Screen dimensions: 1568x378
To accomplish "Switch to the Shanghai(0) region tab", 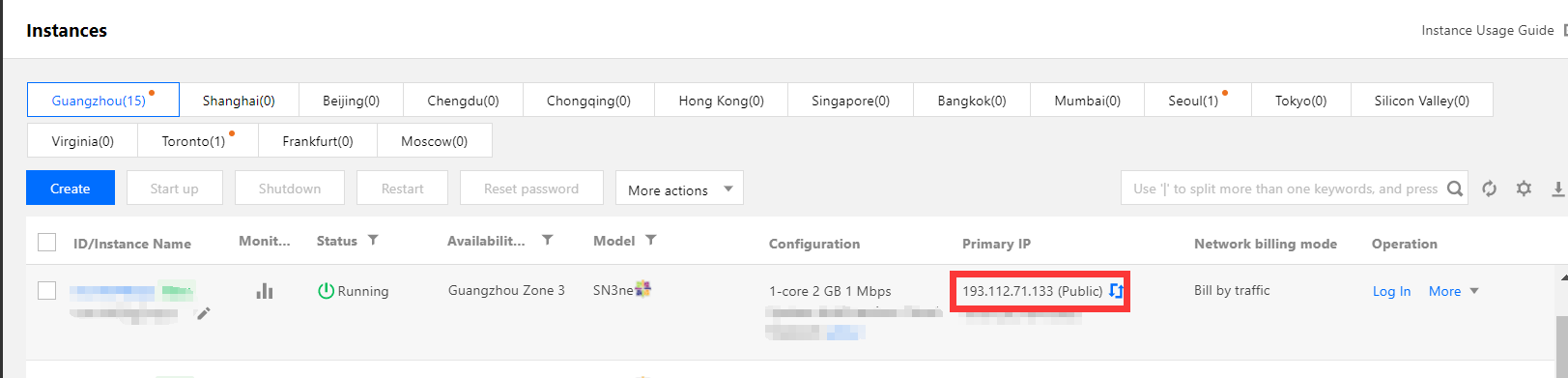I will (x=239, y=101).
